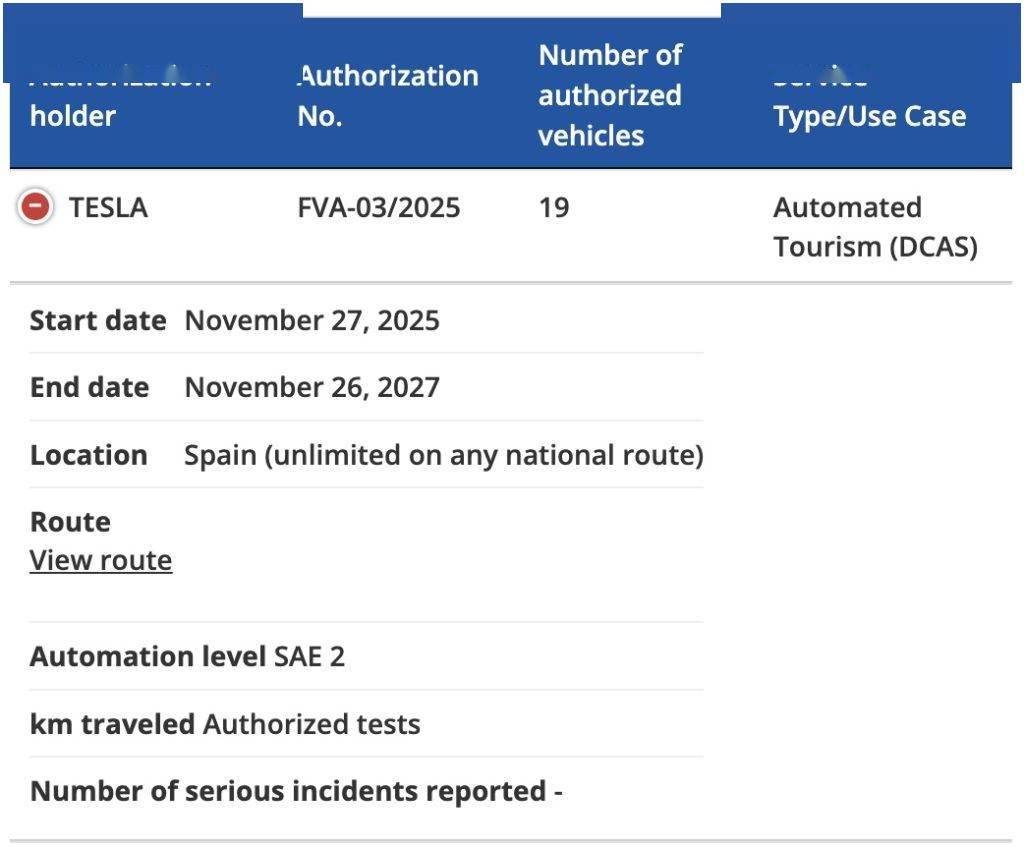Viewport: 1024px width, 849px height.
Task: Click the Start date label
Action: point(98,320)
